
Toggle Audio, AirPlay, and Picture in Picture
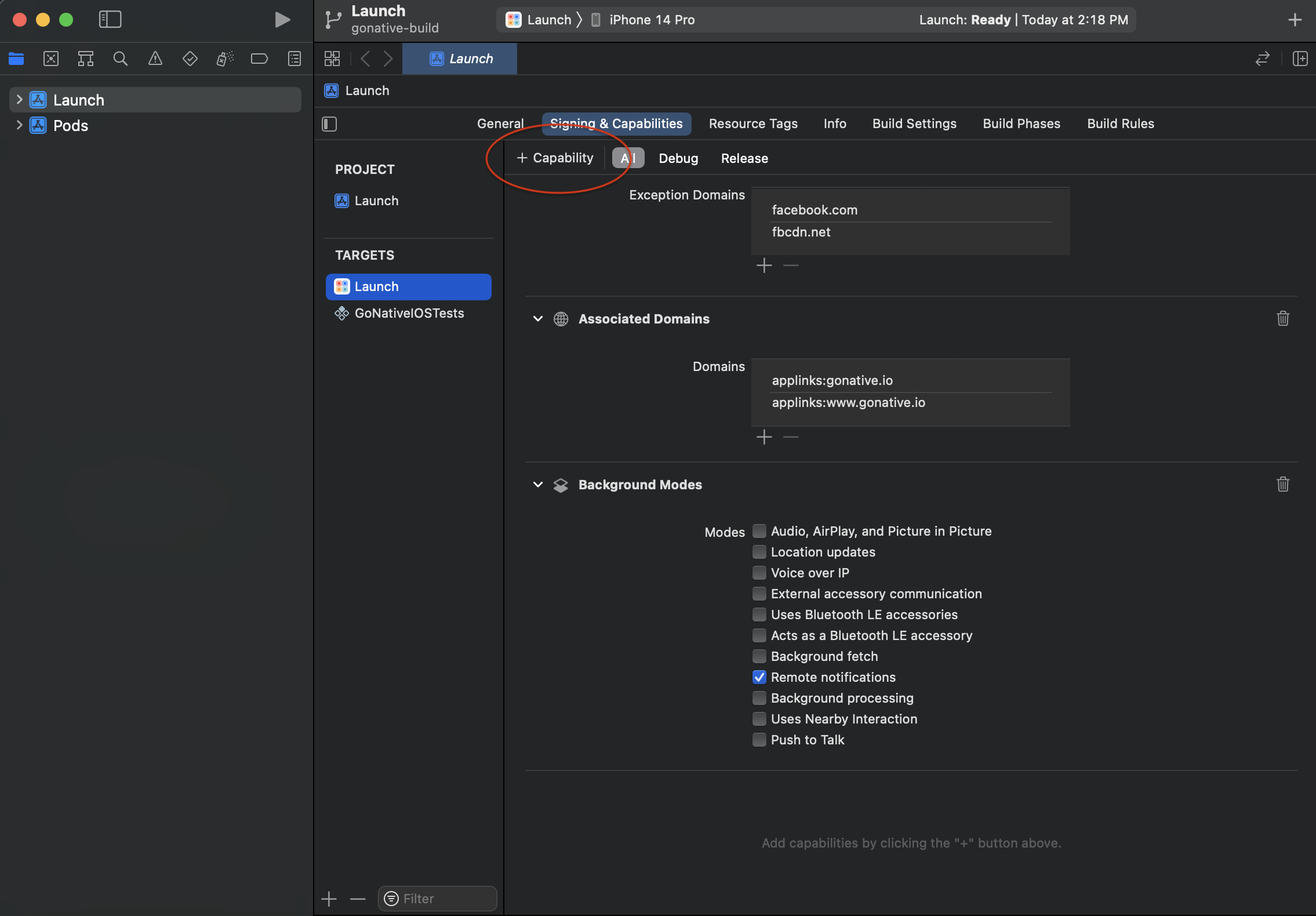(x=758, y=530)
